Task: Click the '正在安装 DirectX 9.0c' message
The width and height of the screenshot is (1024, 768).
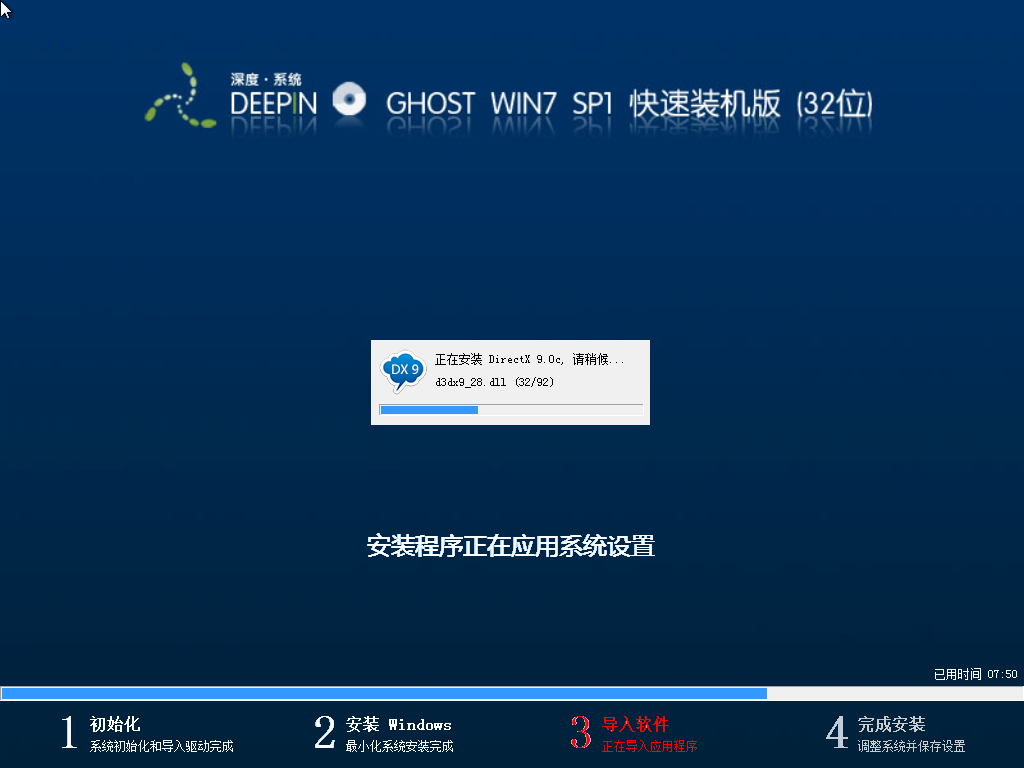Action: coord(530,359)
